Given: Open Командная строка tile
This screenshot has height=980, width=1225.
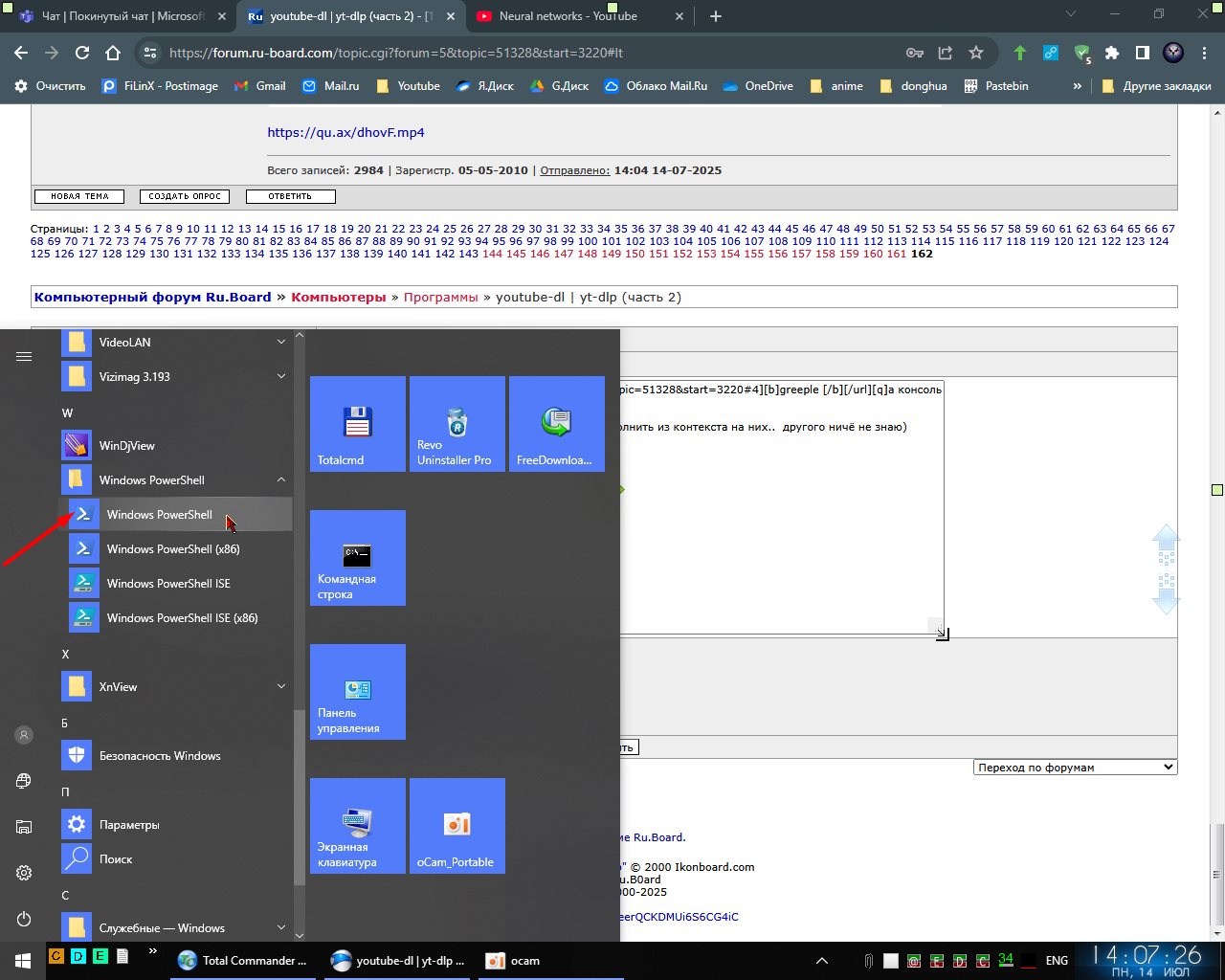Looking at the screenshot, I should tap(358, 558).
